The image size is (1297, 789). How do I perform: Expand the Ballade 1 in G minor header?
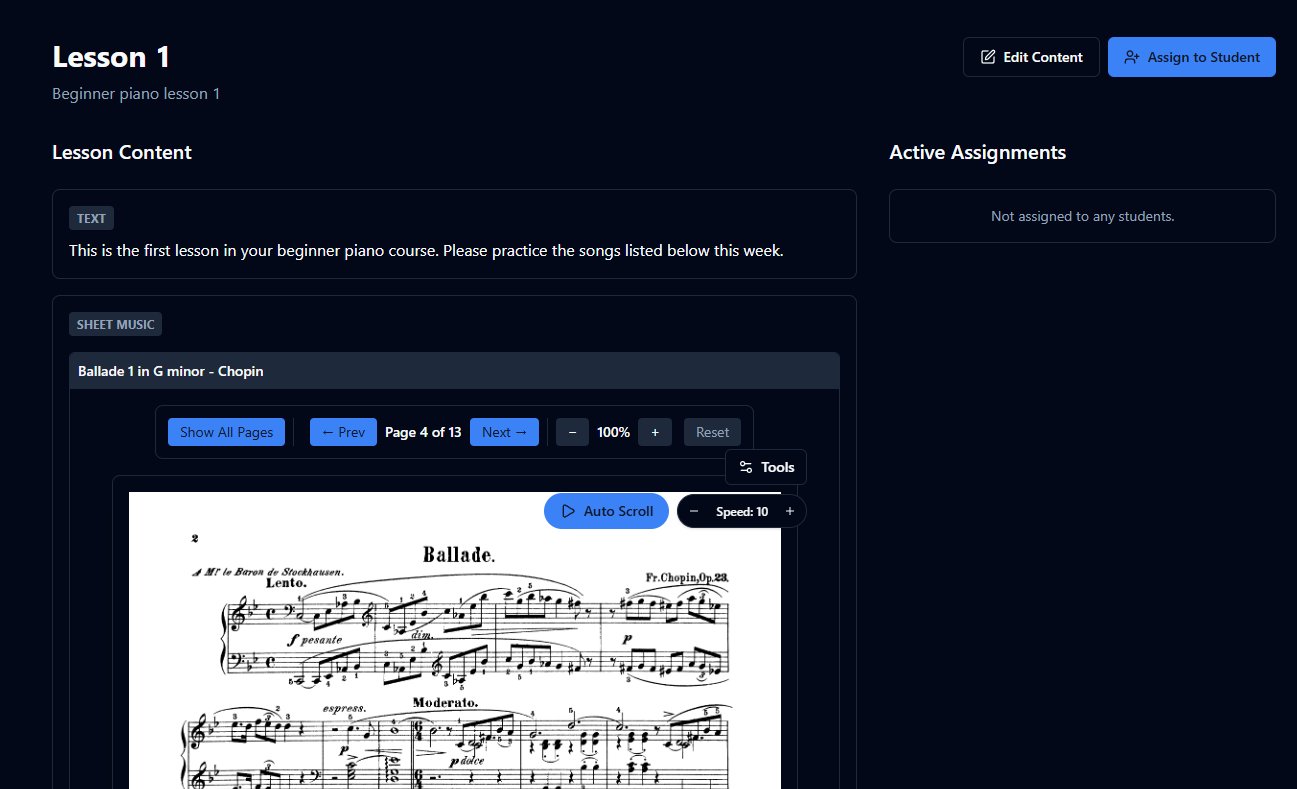click(454, 371)
